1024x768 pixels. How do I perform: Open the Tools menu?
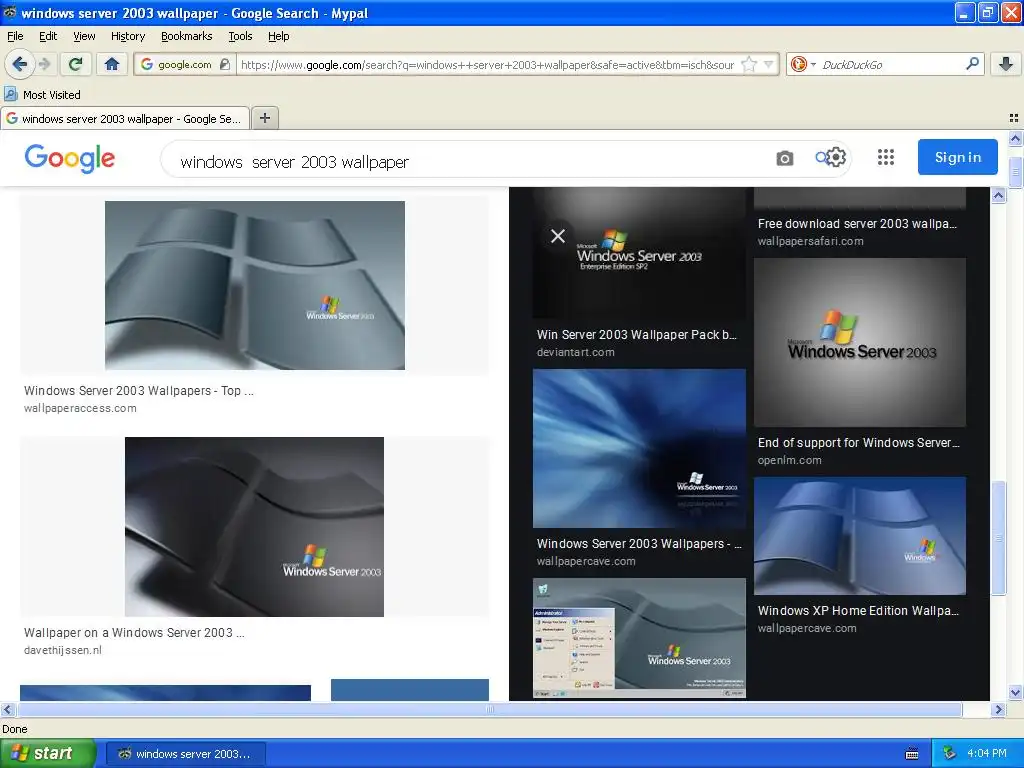coord(240,36)
